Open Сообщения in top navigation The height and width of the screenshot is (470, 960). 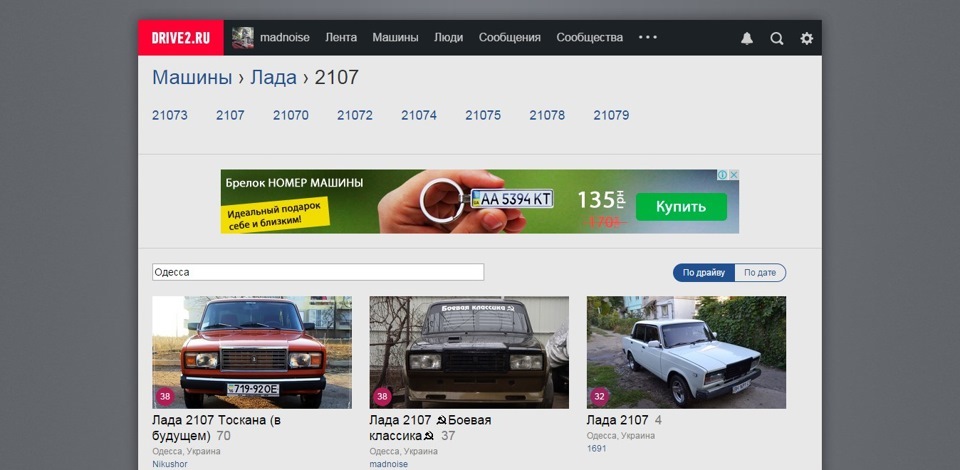point(510,37)
